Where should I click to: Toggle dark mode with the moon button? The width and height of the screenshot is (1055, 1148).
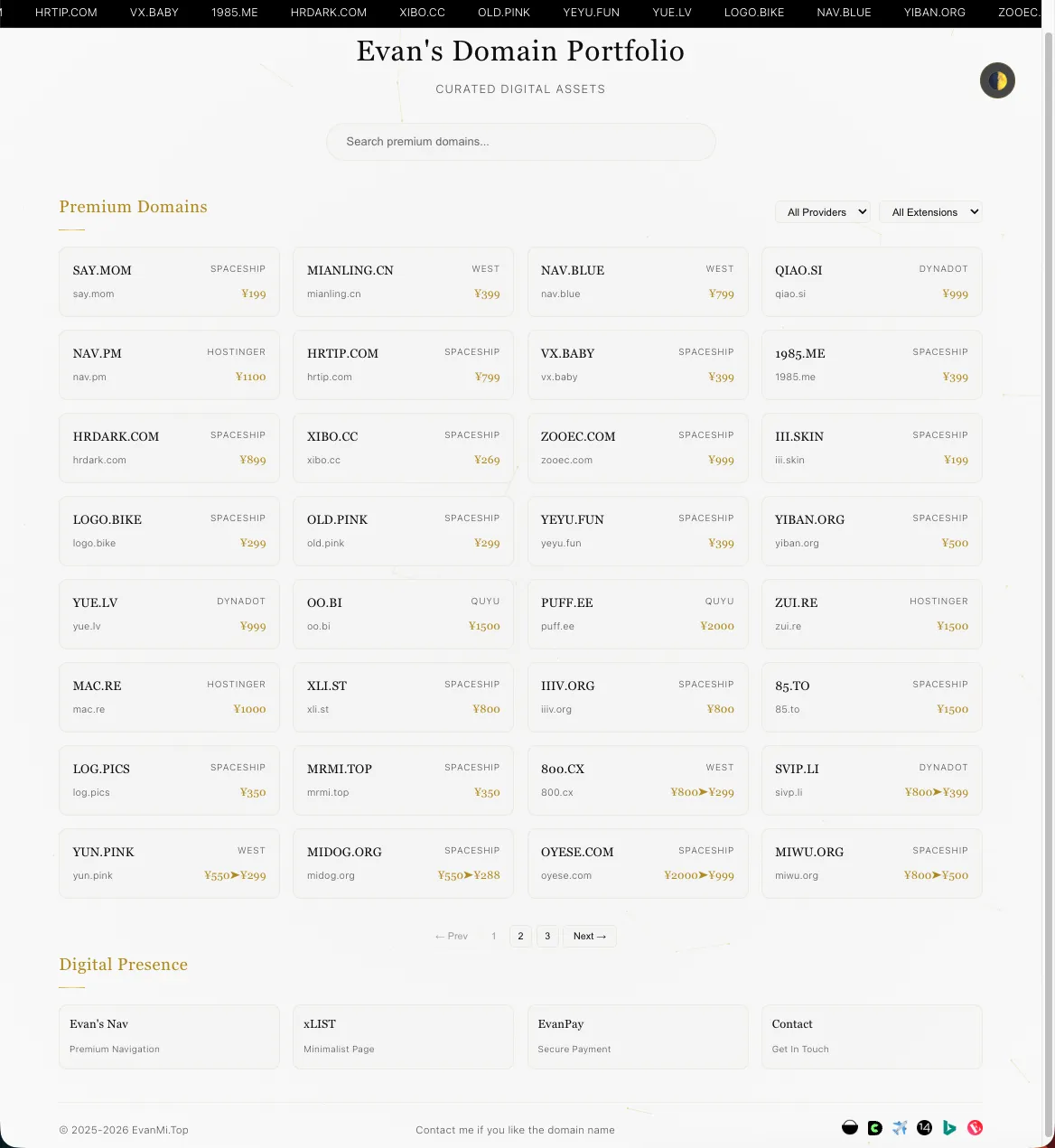(997, 81)
